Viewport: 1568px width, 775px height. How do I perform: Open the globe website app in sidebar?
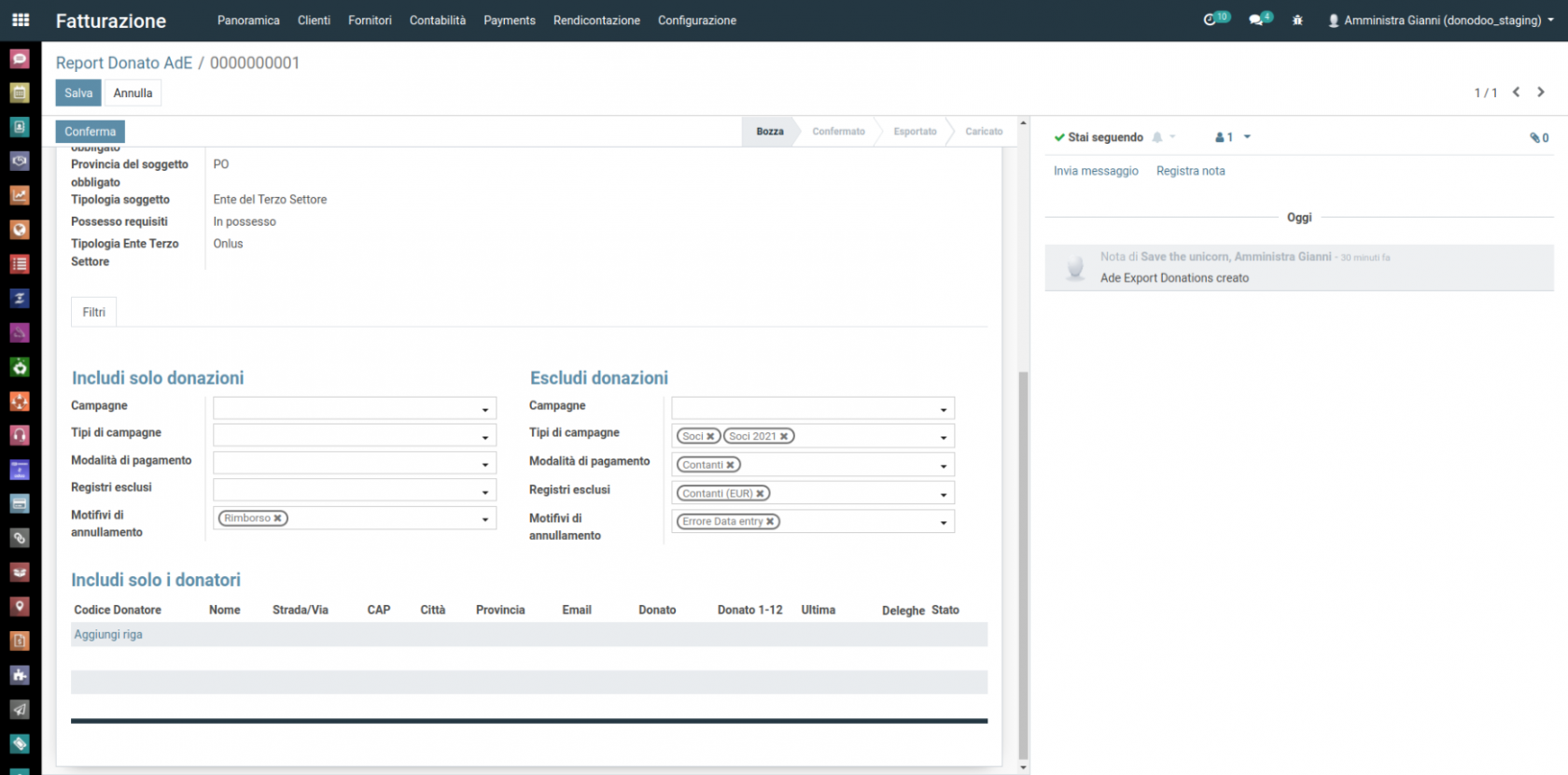pyautogui.click(x=20, y=230)
